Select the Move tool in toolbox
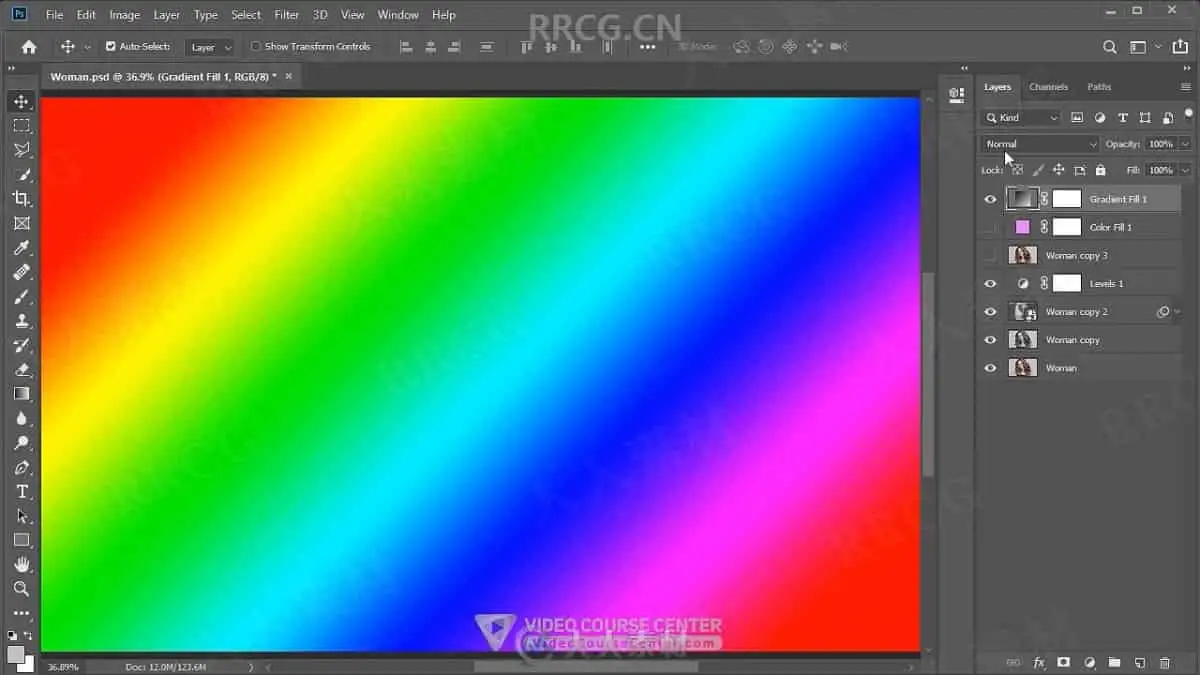The height and width of the screenshot is (675, 1200). pyautogui.click(x=22, y=101)
